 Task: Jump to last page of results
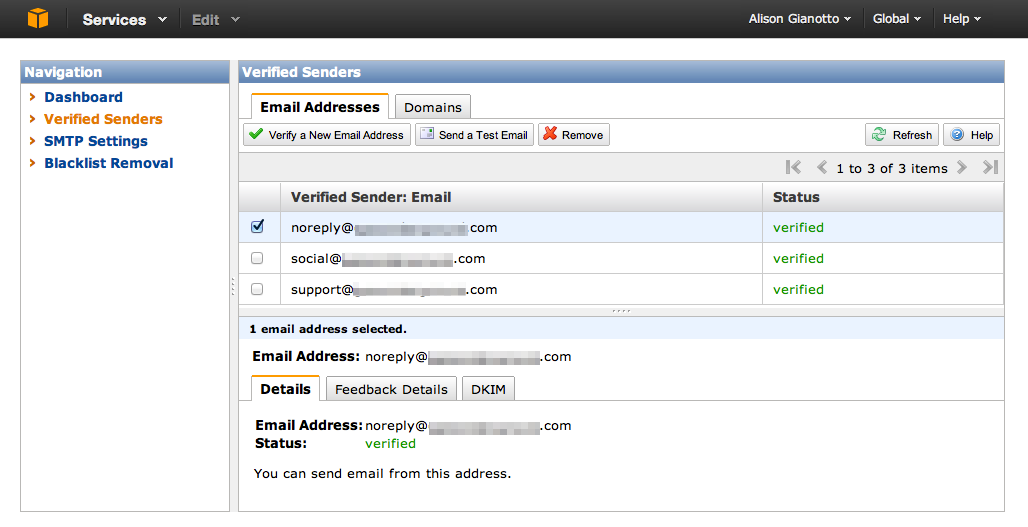point(990,168)
